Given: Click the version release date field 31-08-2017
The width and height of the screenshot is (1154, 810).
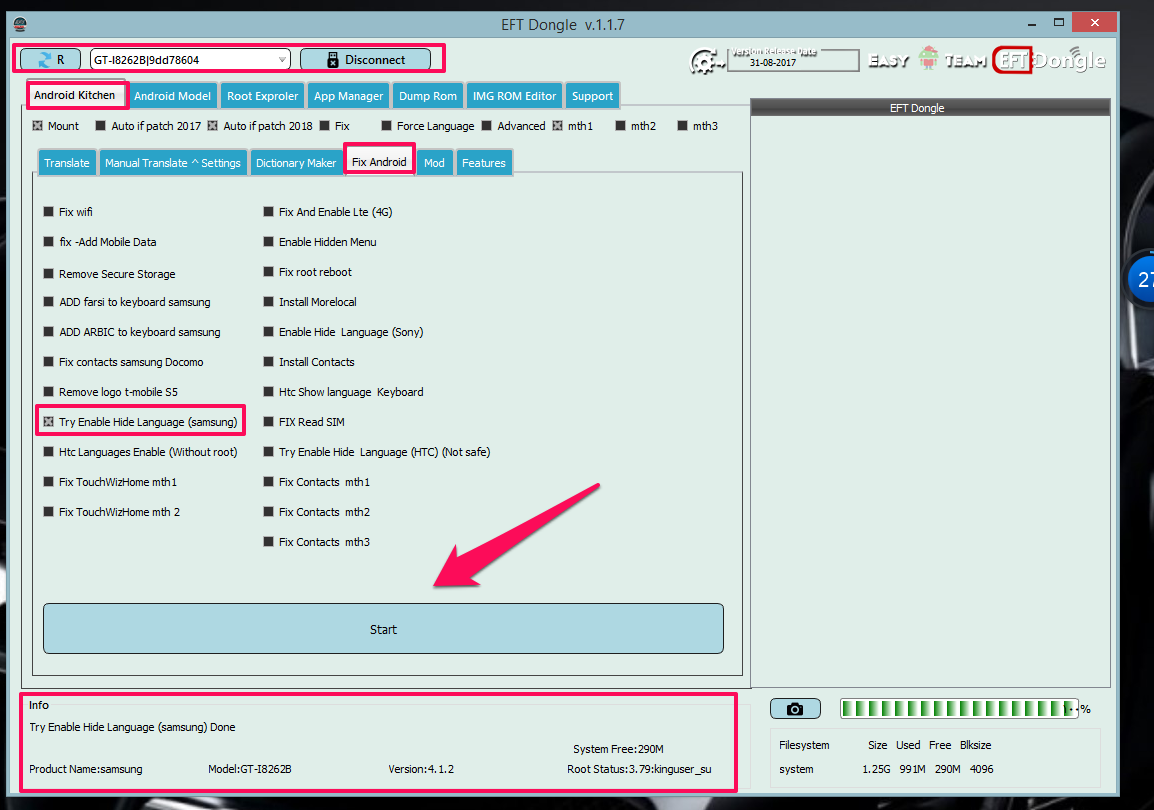Looking at the screenshot, I should 793,60.
